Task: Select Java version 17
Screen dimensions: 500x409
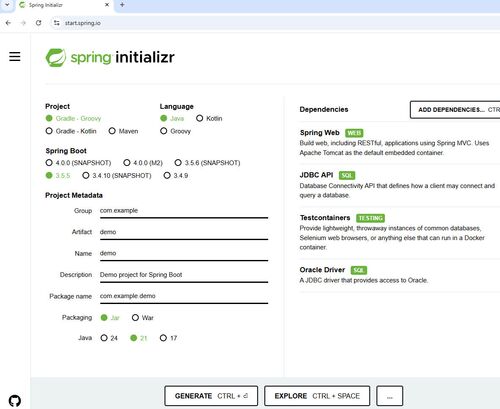Action: (x=168, y=338)
